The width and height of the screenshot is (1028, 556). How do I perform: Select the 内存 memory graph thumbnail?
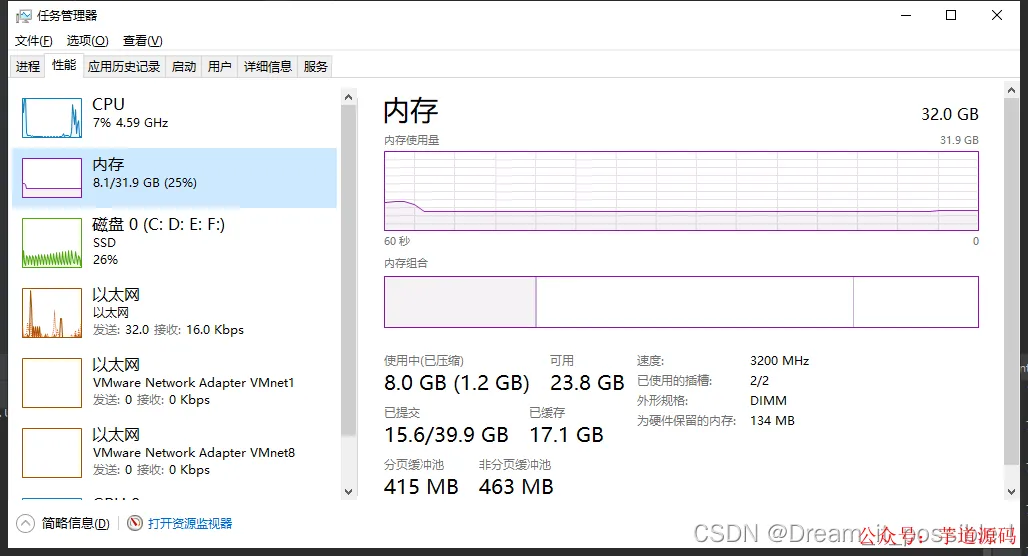pos(52,178)
